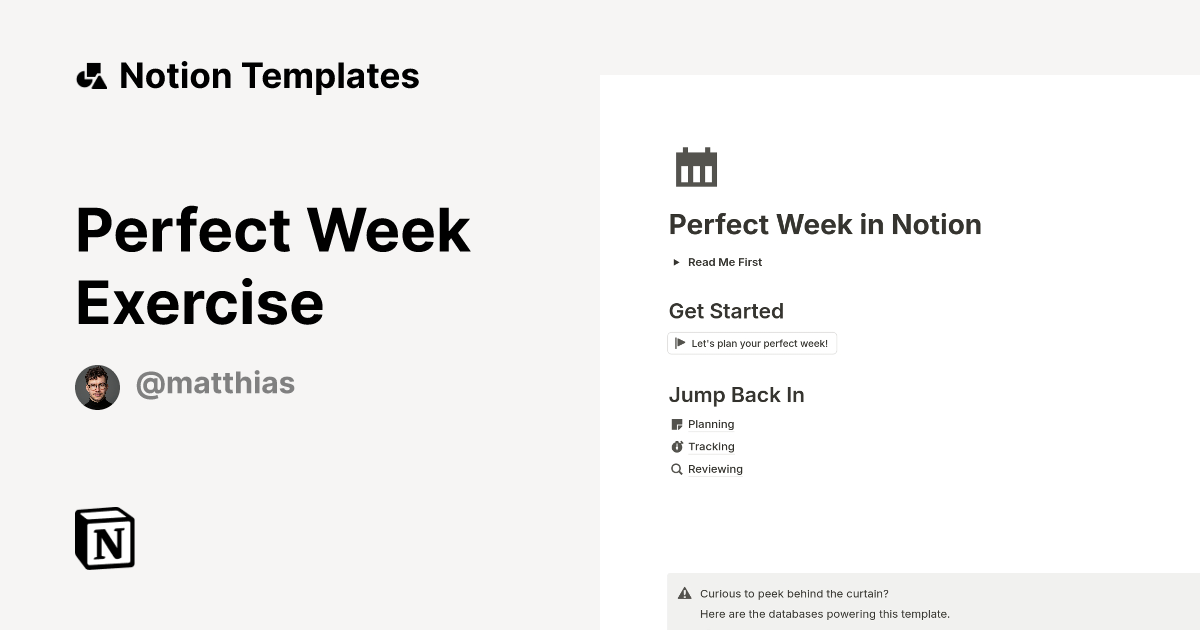Click the calendar page icon above the title
This screenshot has width=1200, height=630.
coord(696,166)
